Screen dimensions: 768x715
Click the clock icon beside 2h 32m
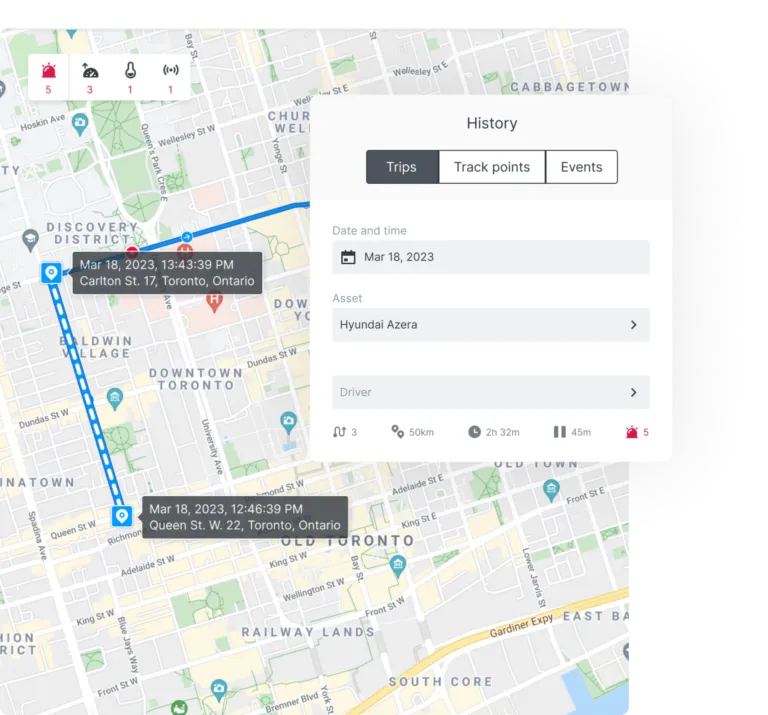(474, 431)
